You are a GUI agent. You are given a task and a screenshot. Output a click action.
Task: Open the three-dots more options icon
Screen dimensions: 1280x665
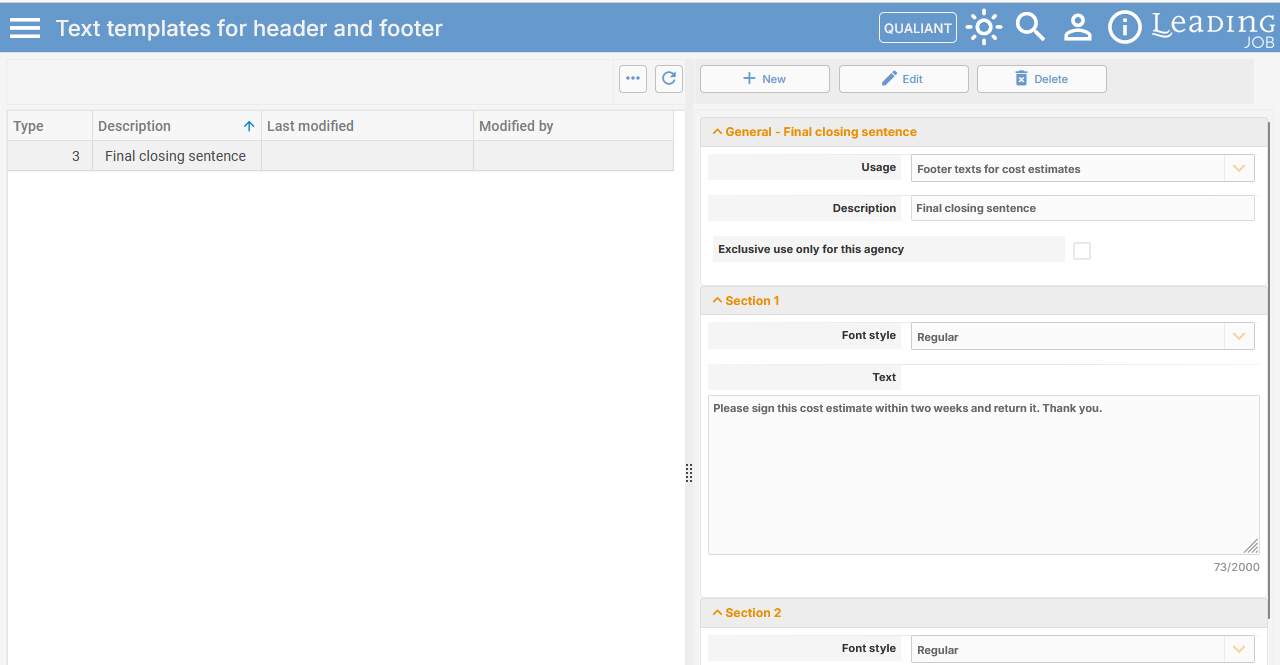633,79
